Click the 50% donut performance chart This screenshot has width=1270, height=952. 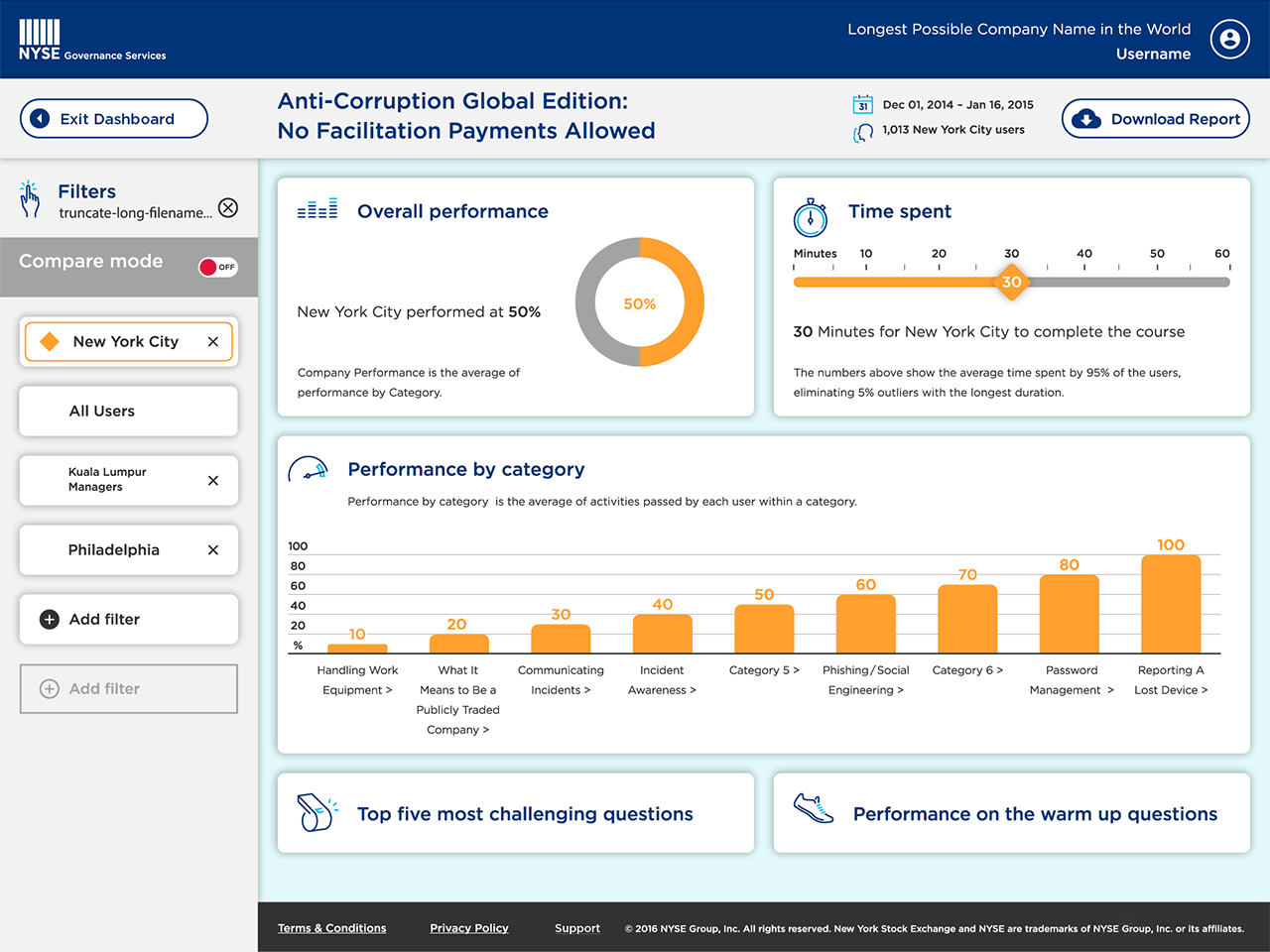click(x=640, y=302)
